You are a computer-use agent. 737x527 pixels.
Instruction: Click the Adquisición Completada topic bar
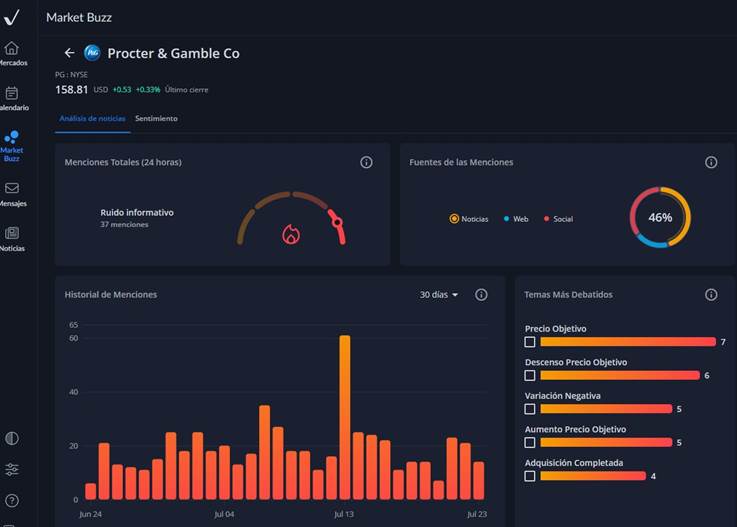[x=593, y=476]
